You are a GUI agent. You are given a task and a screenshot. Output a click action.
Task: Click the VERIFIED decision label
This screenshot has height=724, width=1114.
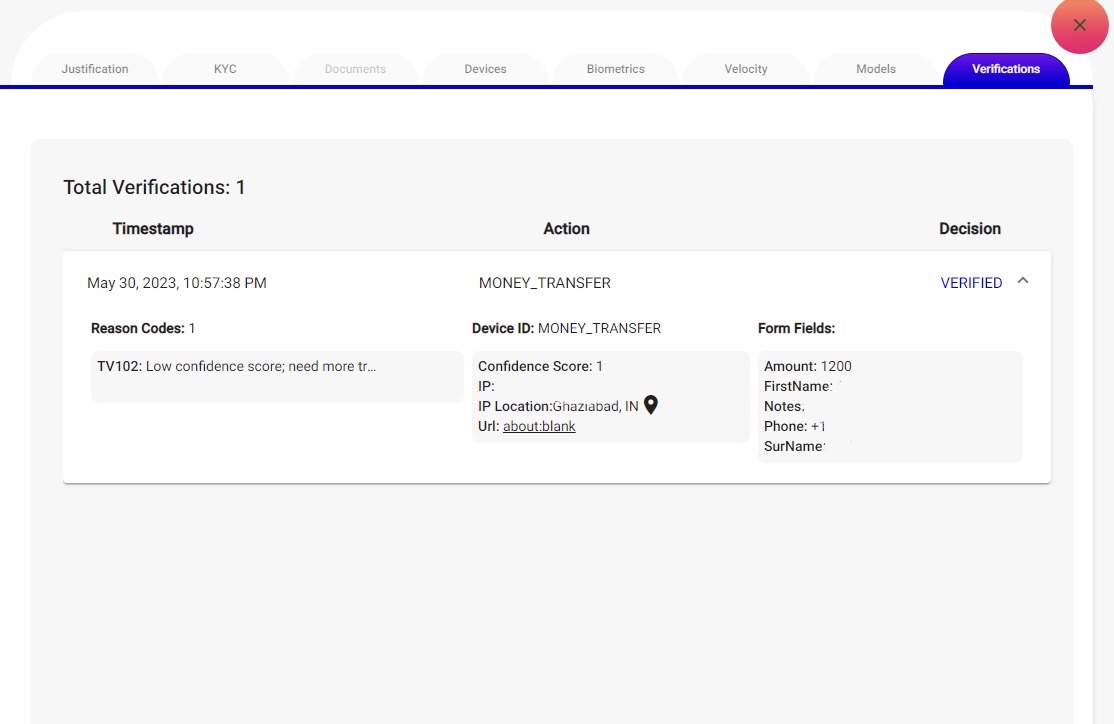point(971,283)
